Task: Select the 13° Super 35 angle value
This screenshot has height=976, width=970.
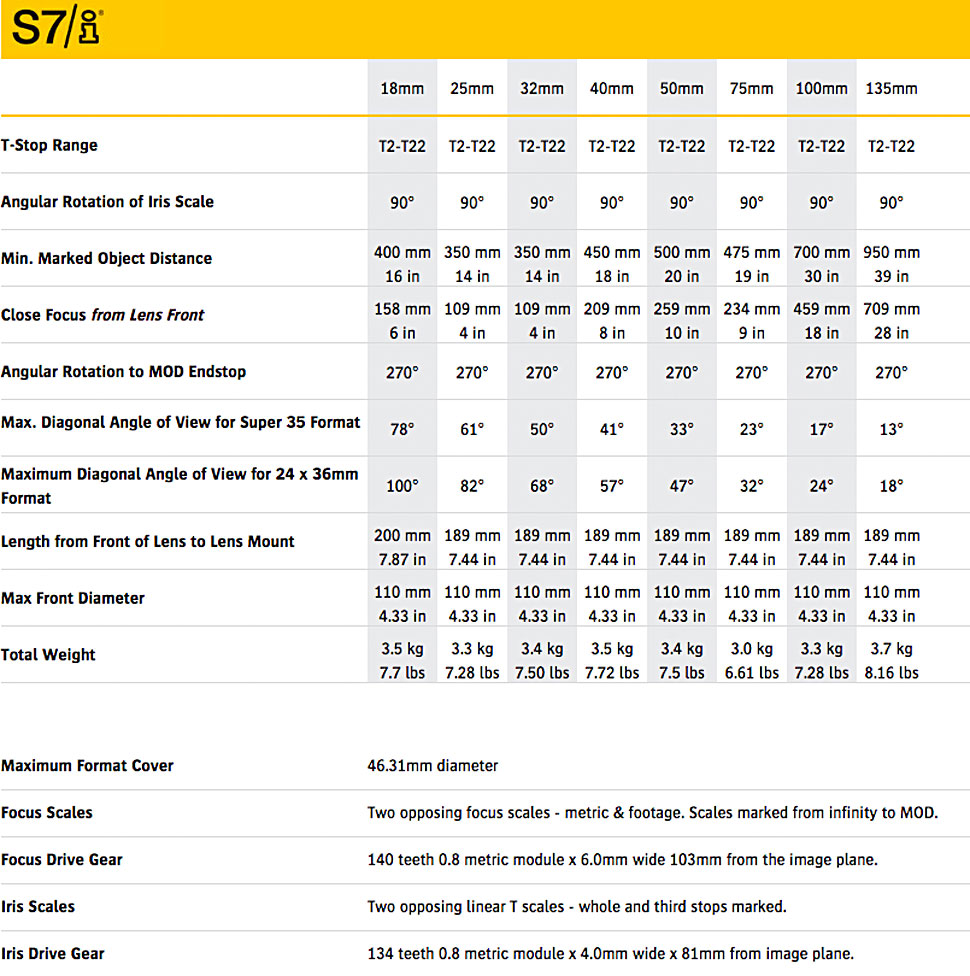Action: [x=892, y=429]
